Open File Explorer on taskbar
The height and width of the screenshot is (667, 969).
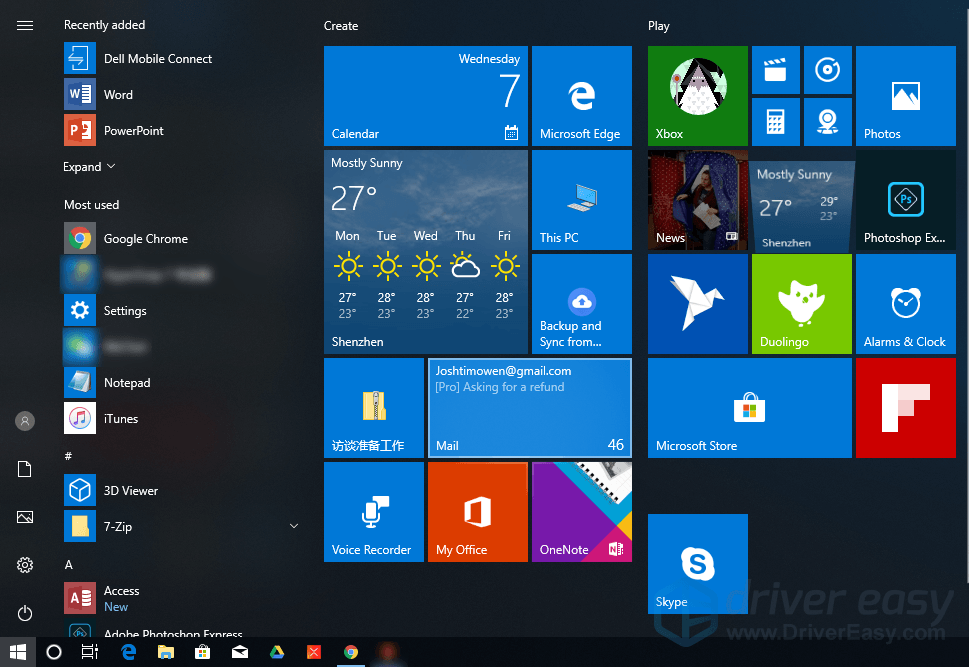(166, 652)
